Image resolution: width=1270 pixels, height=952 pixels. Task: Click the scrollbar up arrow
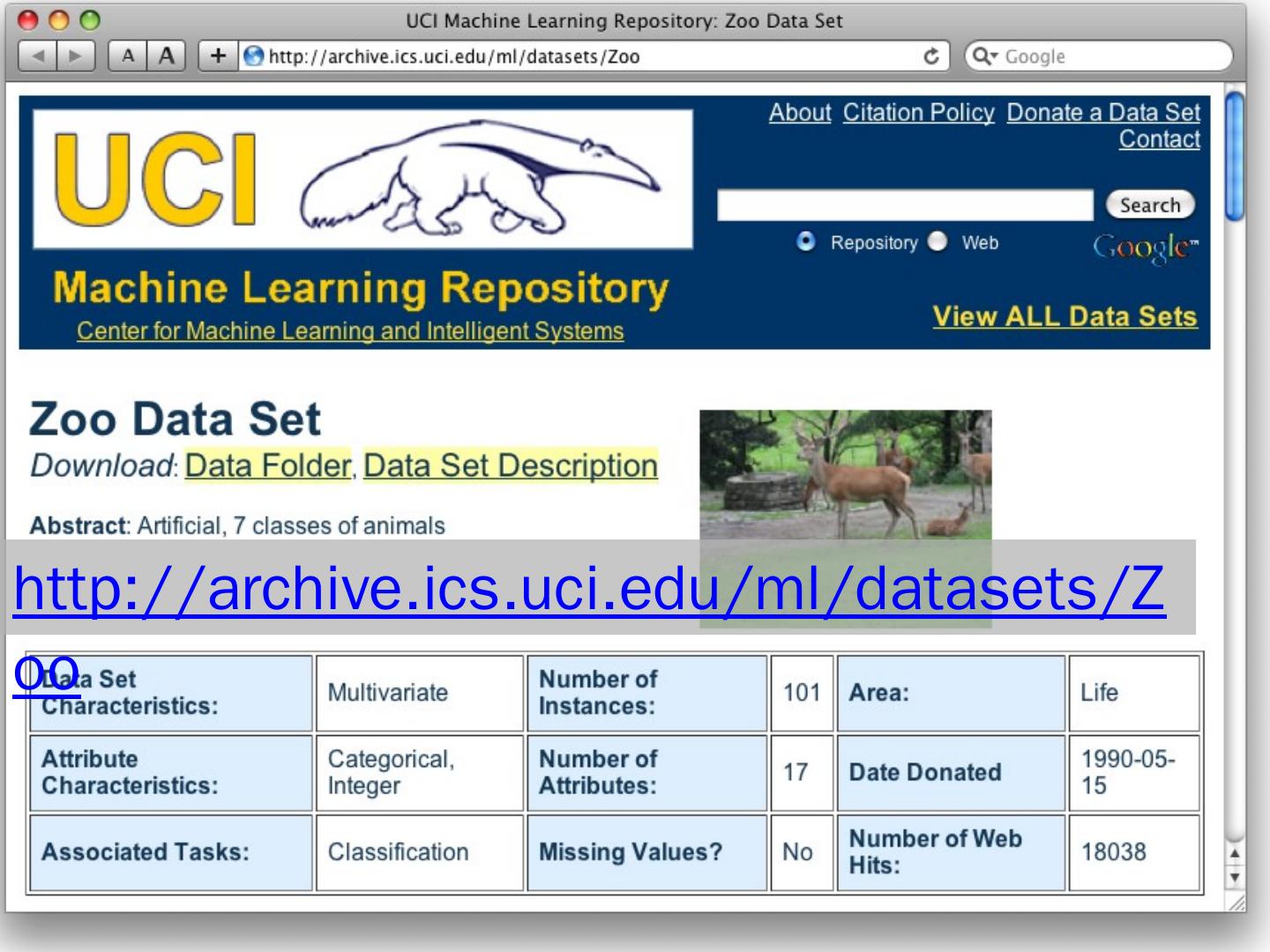point(1235,853)
